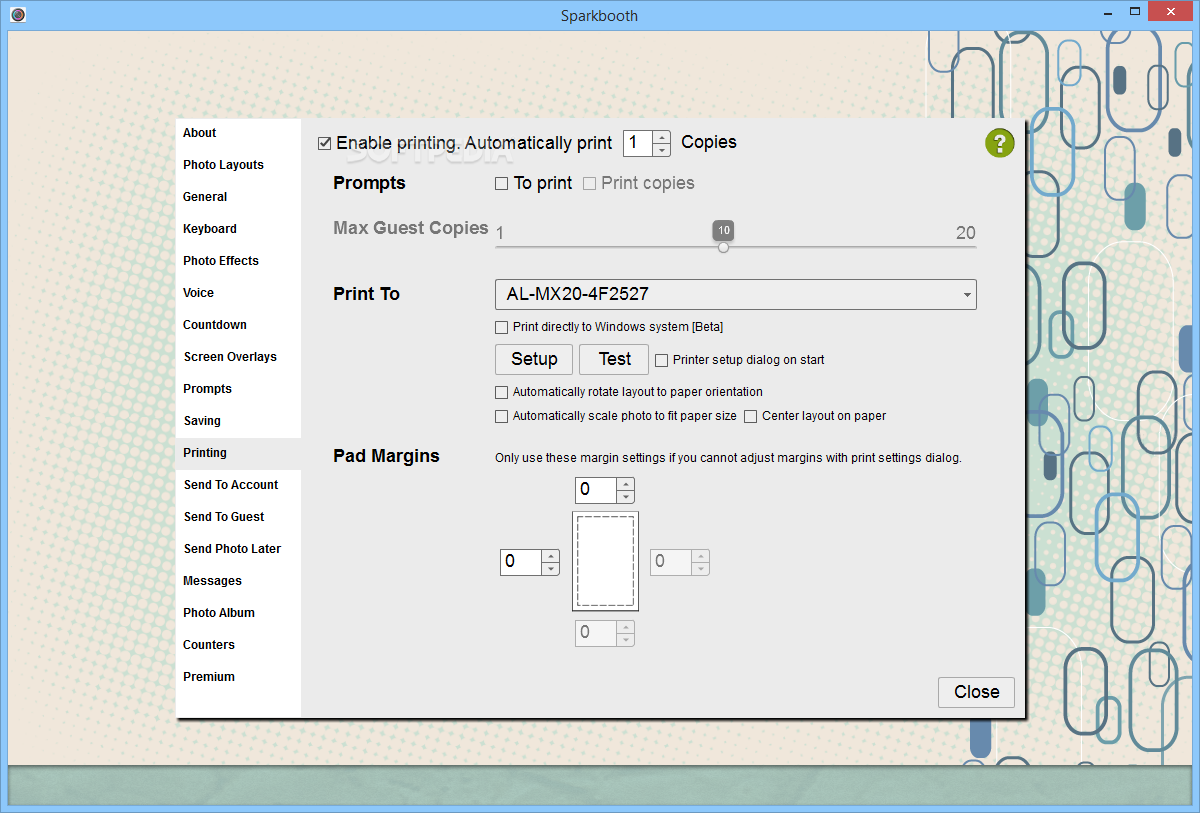Minimize the Sparkbooth window
Image resolution: width=1200 pixels, height=813 pixels.
(1107, 14)
